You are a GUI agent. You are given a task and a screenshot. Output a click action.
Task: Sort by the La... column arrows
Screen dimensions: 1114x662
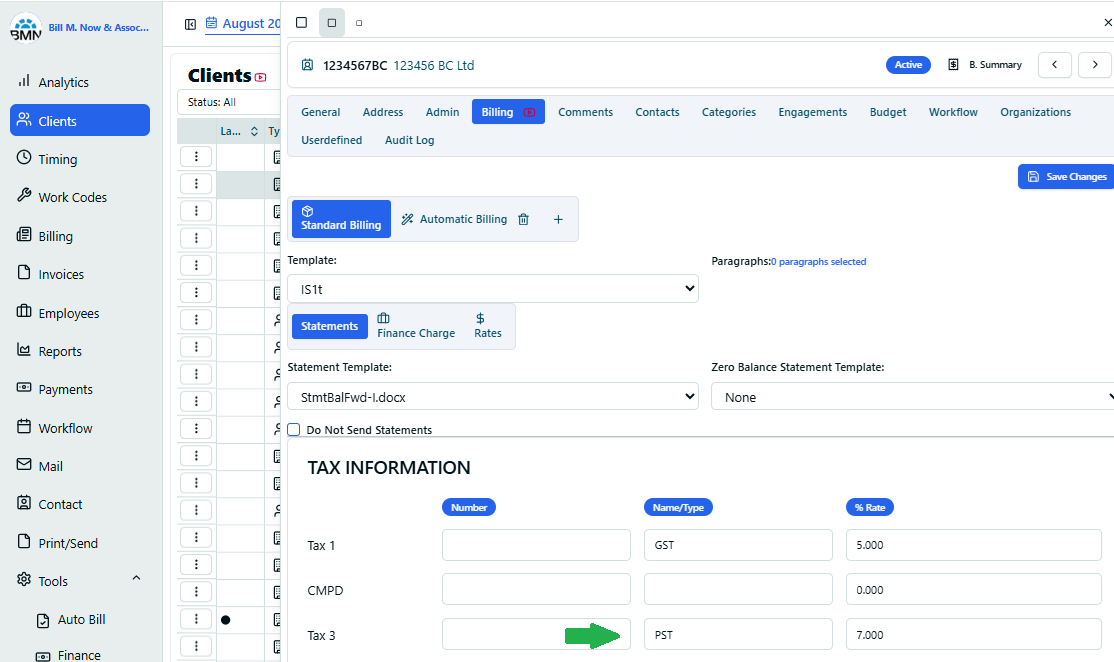254,131
